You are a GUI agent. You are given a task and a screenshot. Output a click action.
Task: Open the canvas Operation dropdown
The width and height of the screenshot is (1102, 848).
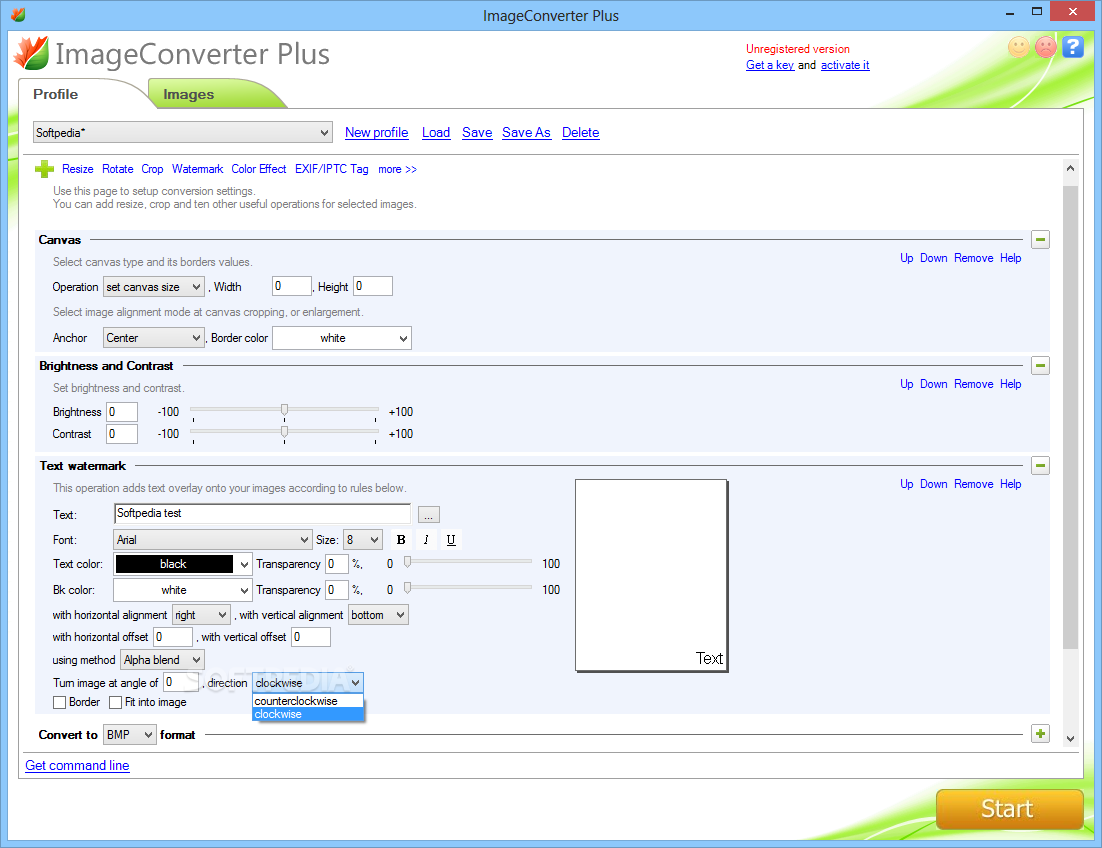[154, 287]
